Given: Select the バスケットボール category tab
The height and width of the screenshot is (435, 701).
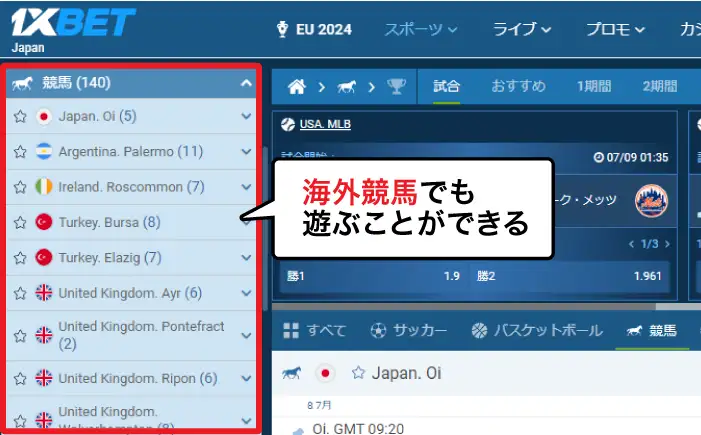Looking at the screenshot, I should pyautogui.click(x=536, y=331).
